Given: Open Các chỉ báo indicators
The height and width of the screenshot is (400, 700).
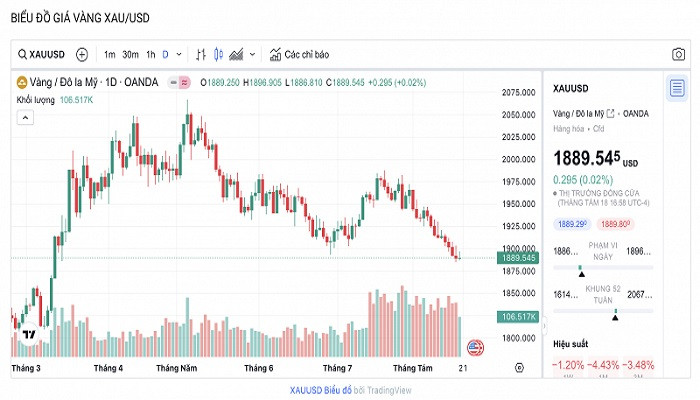Looking at the screenshot, I should tap(298, 54).
